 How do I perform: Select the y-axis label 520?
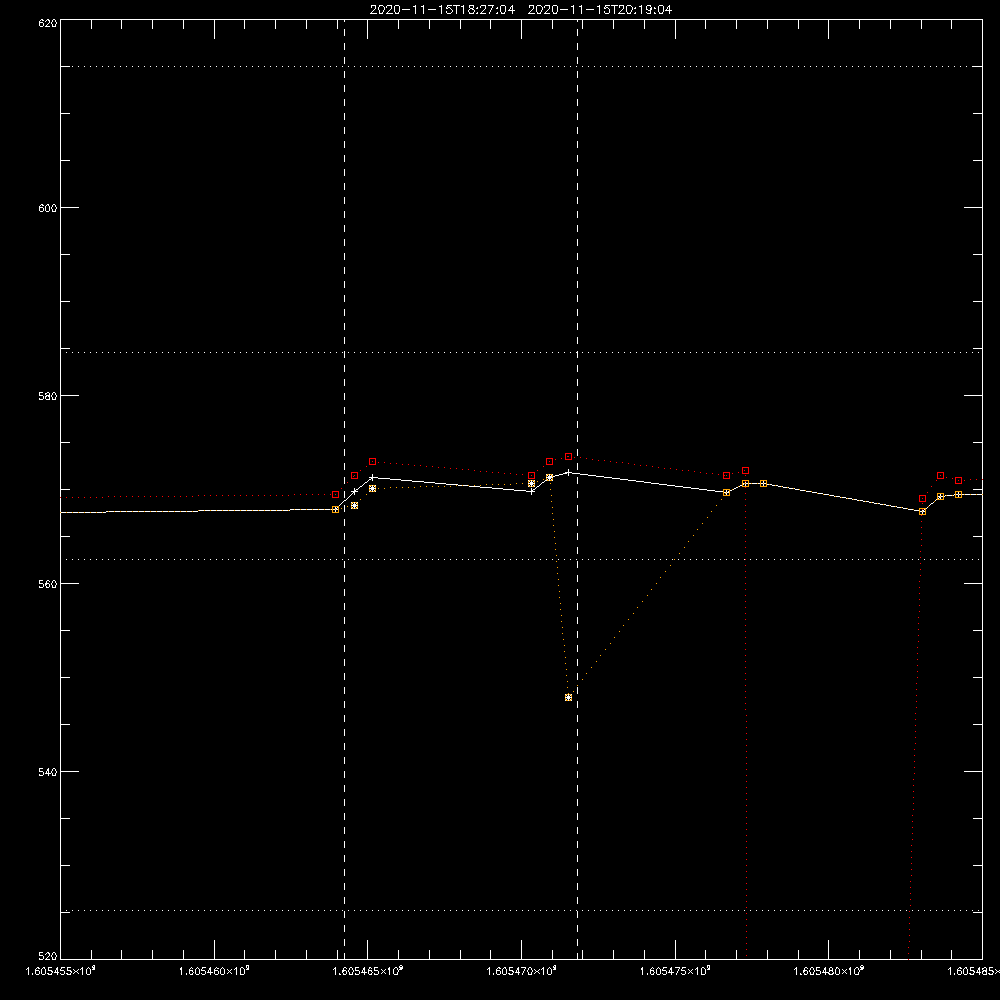pyautogui.click(x=48, y=957)
